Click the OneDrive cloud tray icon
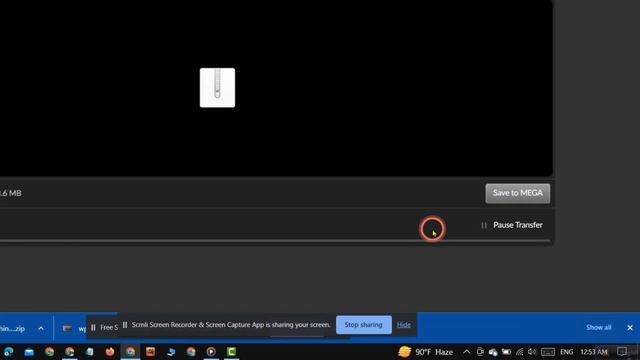The width and height of the screenshot is (640, 360). (493, 352)
